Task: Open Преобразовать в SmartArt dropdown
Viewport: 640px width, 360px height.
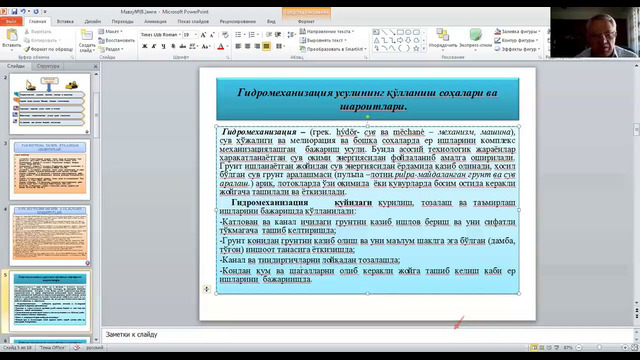Action: (333, 49)
